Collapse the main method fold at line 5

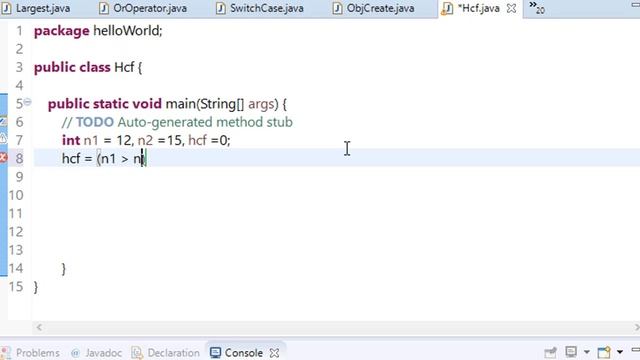click(x=27, y=102)
